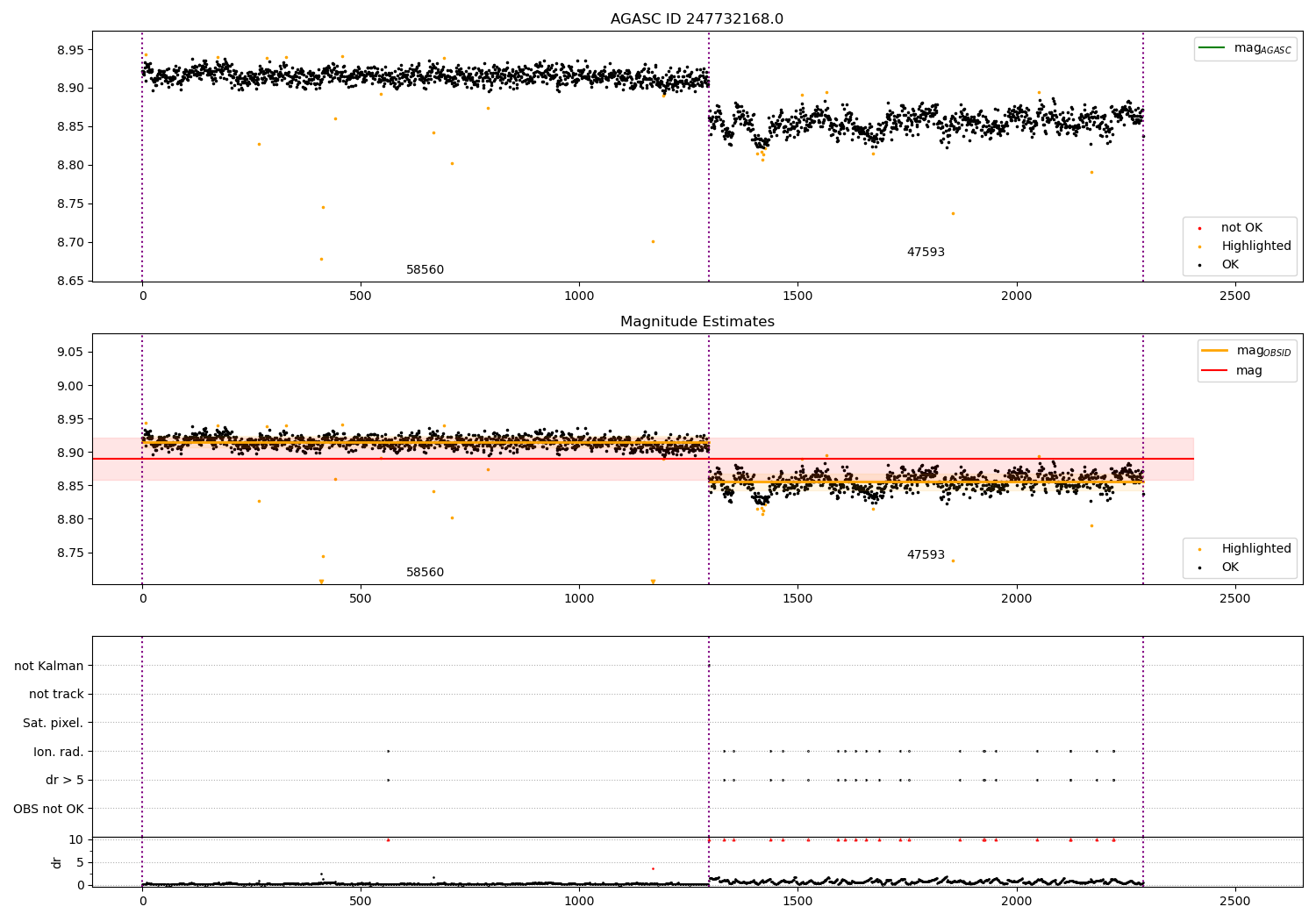Click the 'Magnitude Estimates' subplot title

point(697,322)
